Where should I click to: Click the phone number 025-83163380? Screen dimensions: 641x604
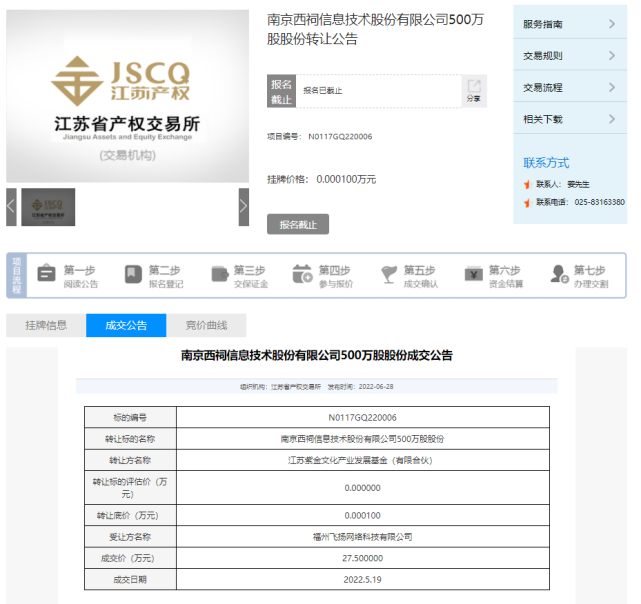tap(599, 202)
